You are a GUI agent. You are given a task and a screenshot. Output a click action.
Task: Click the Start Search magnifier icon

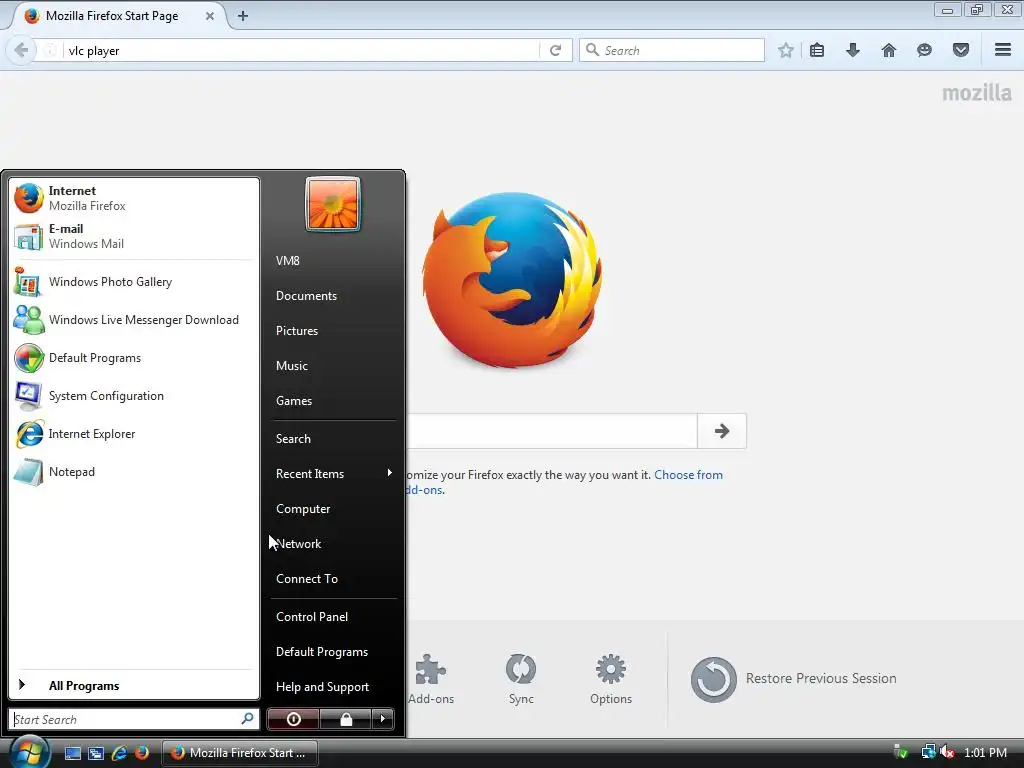248,719
